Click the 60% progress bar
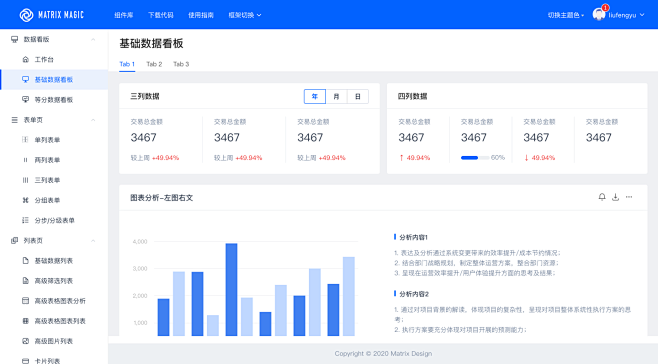Screen dimensions: 658x364 [475, 158]
